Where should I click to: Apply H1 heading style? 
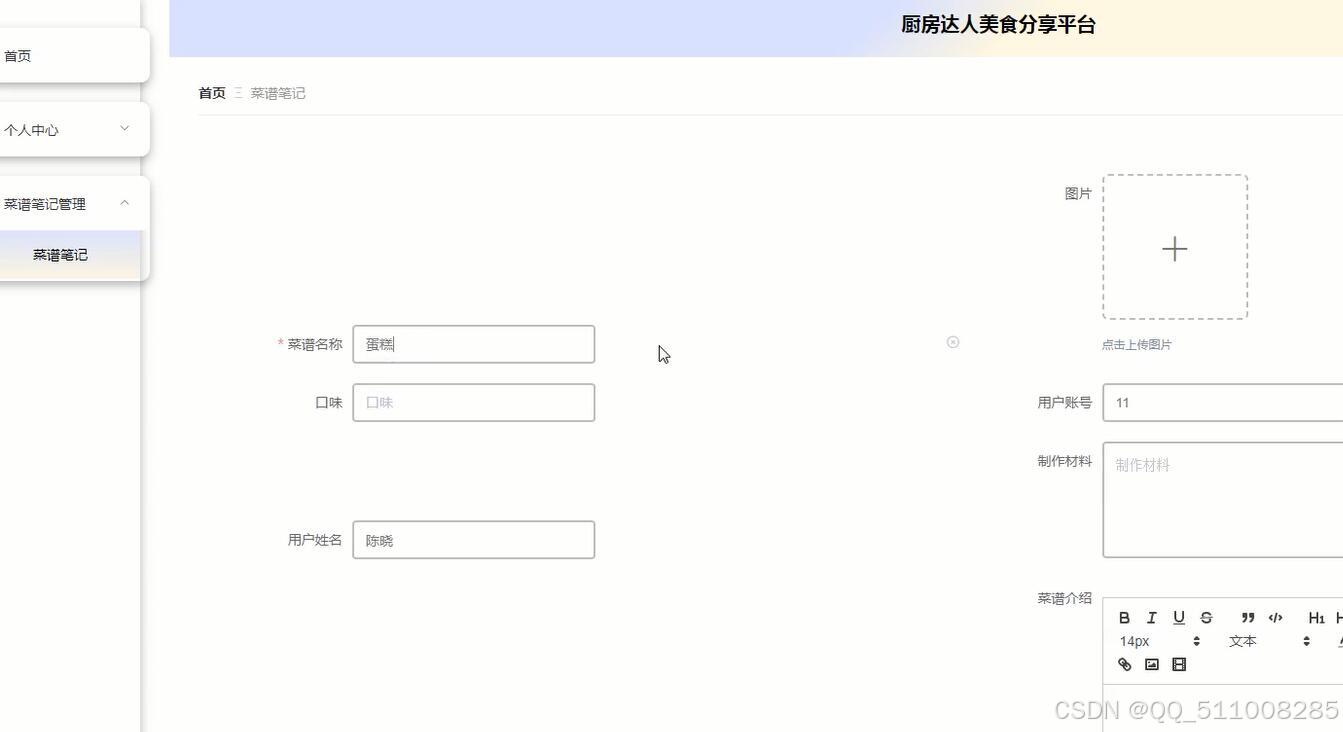pyautogui.click(x=1317, y=618)
